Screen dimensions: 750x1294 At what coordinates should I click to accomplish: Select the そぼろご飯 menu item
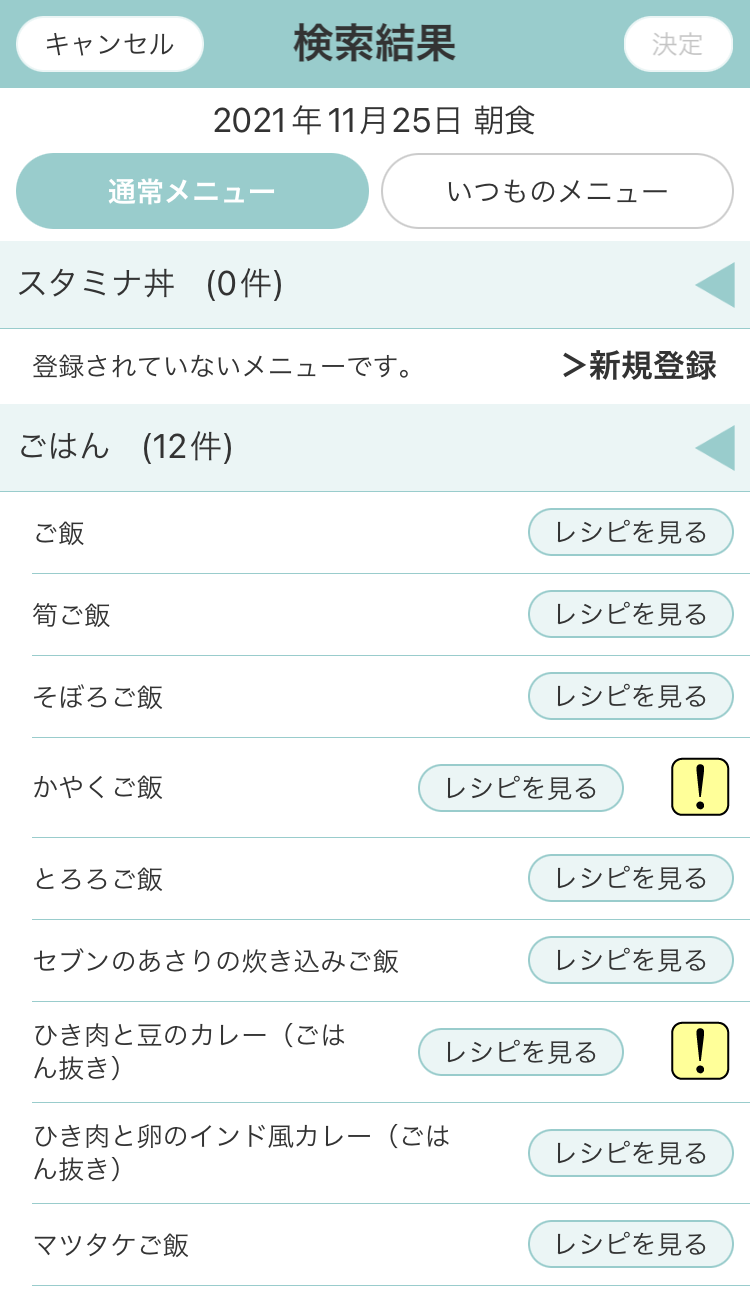click(x=98, y=697)
